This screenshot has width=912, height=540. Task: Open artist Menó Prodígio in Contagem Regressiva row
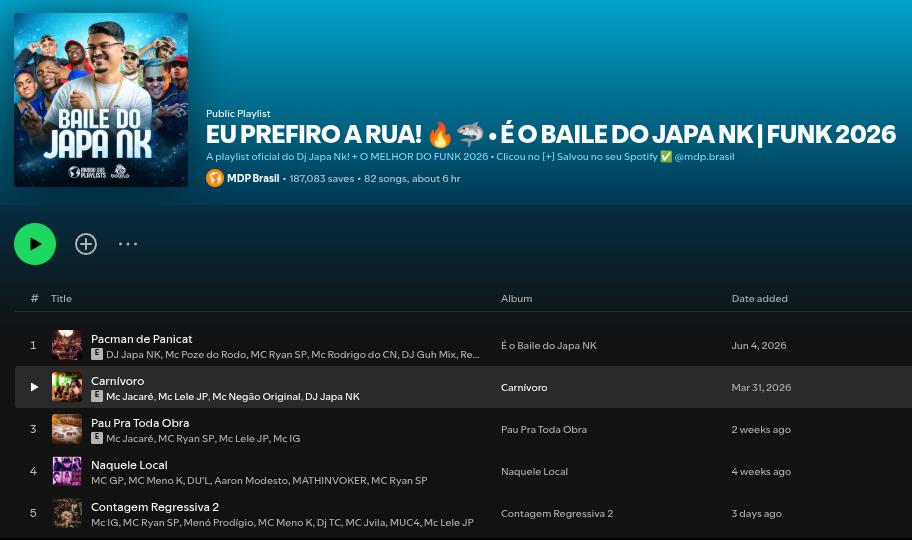(218, 523)
